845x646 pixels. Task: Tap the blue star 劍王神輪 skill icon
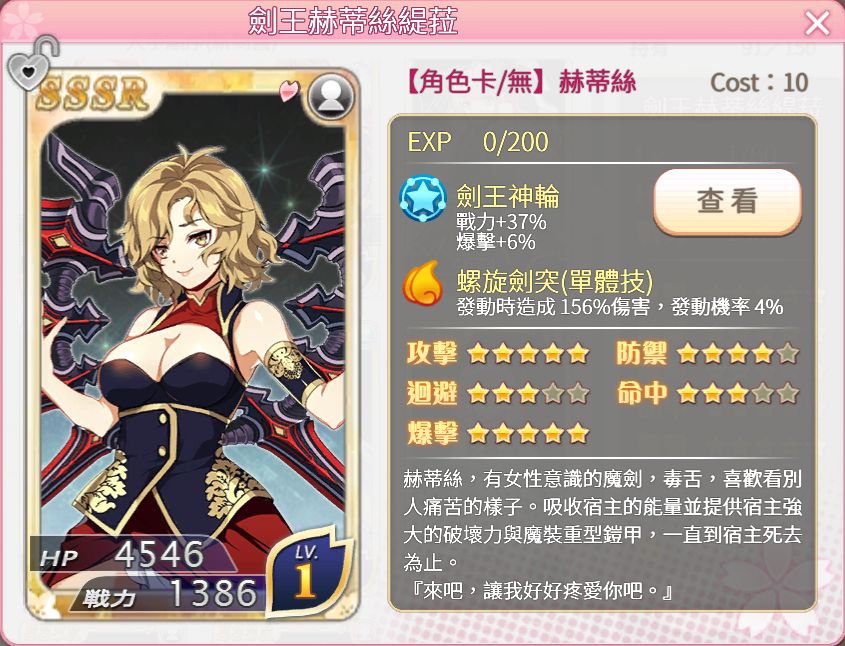423,198
